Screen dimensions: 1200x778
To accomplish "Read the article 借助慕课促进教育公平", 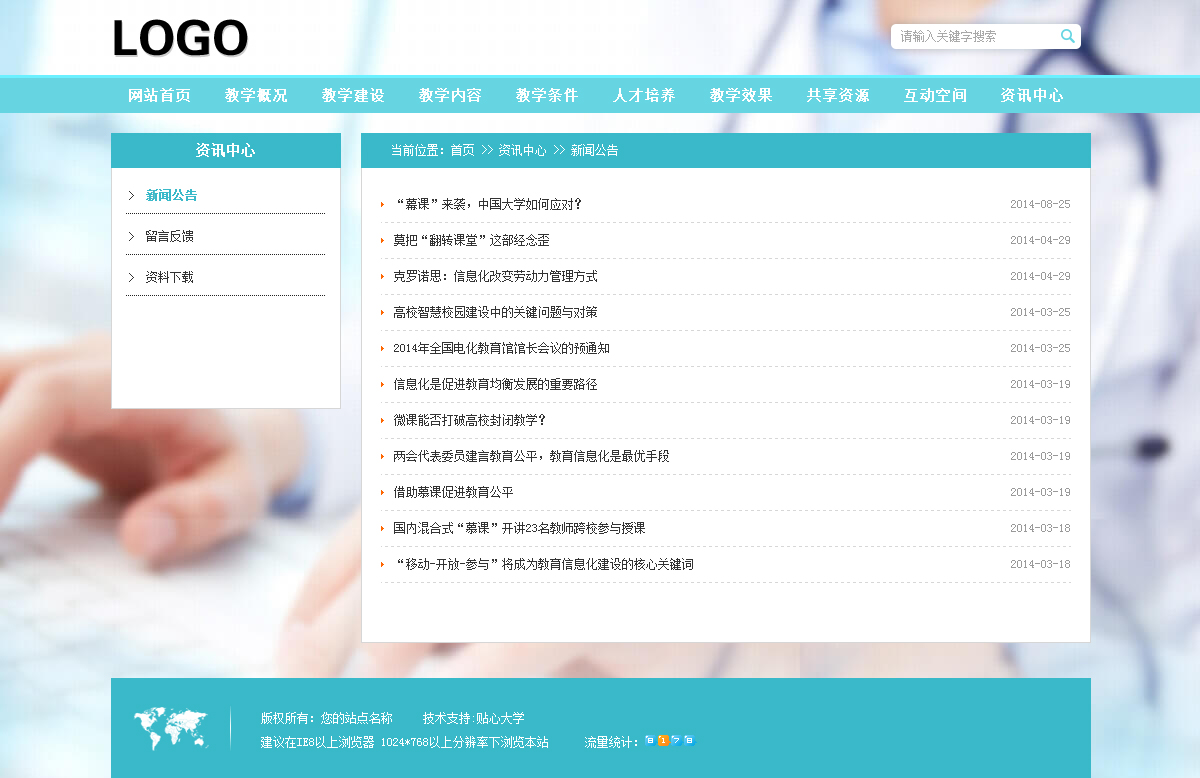I will point(453,493).
